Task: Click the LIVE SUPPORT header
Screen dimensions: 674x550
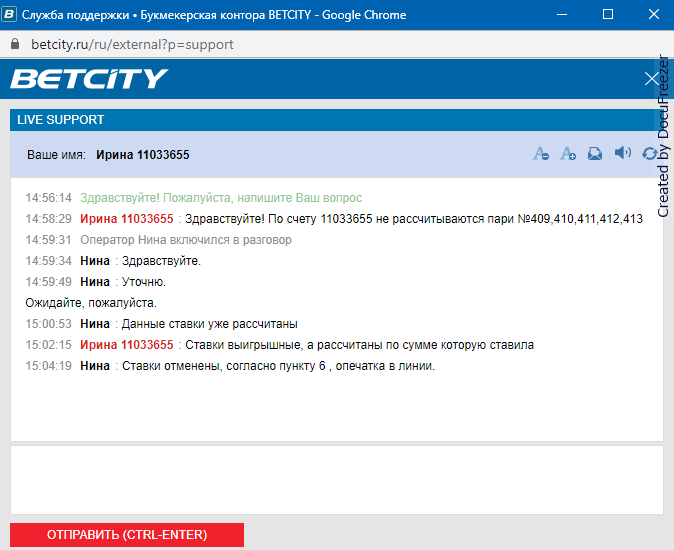Action: pos(61,119)
